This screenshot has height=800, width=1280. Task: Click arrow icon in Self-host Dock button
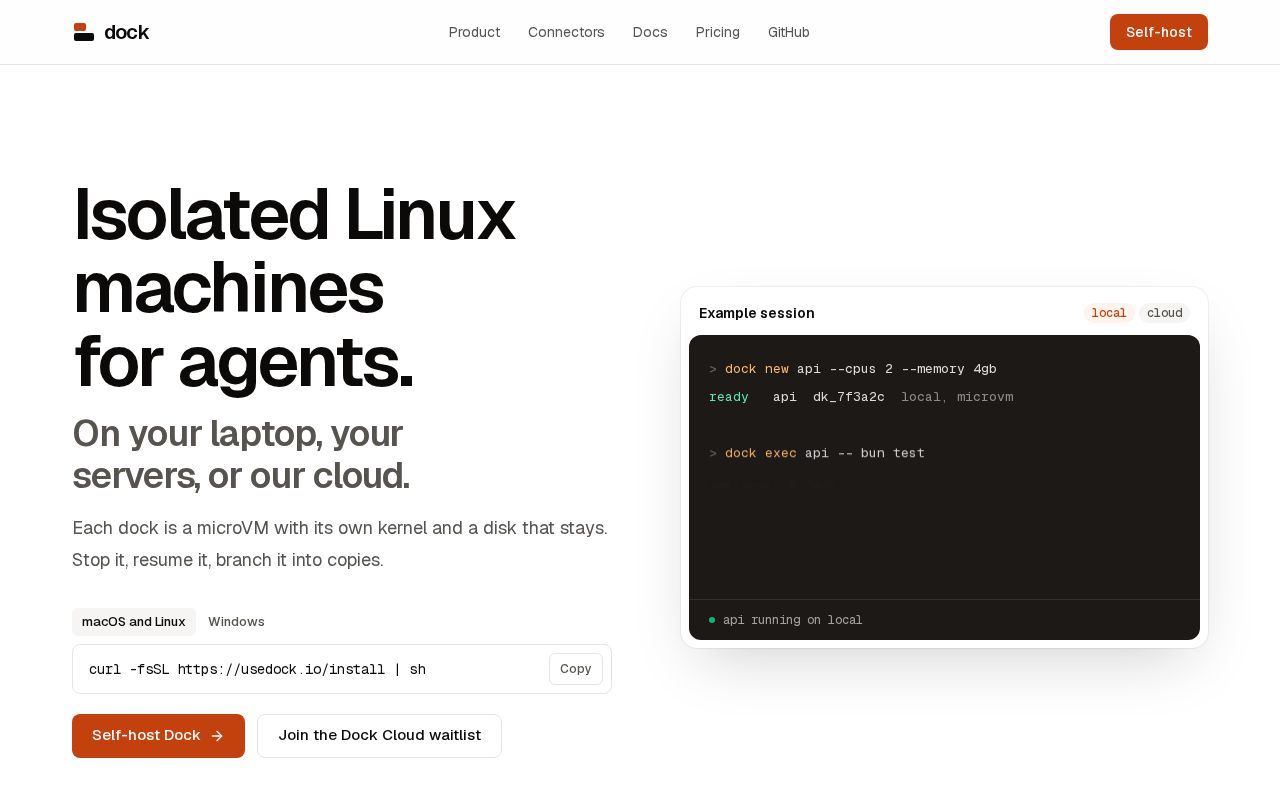[217, 736]
